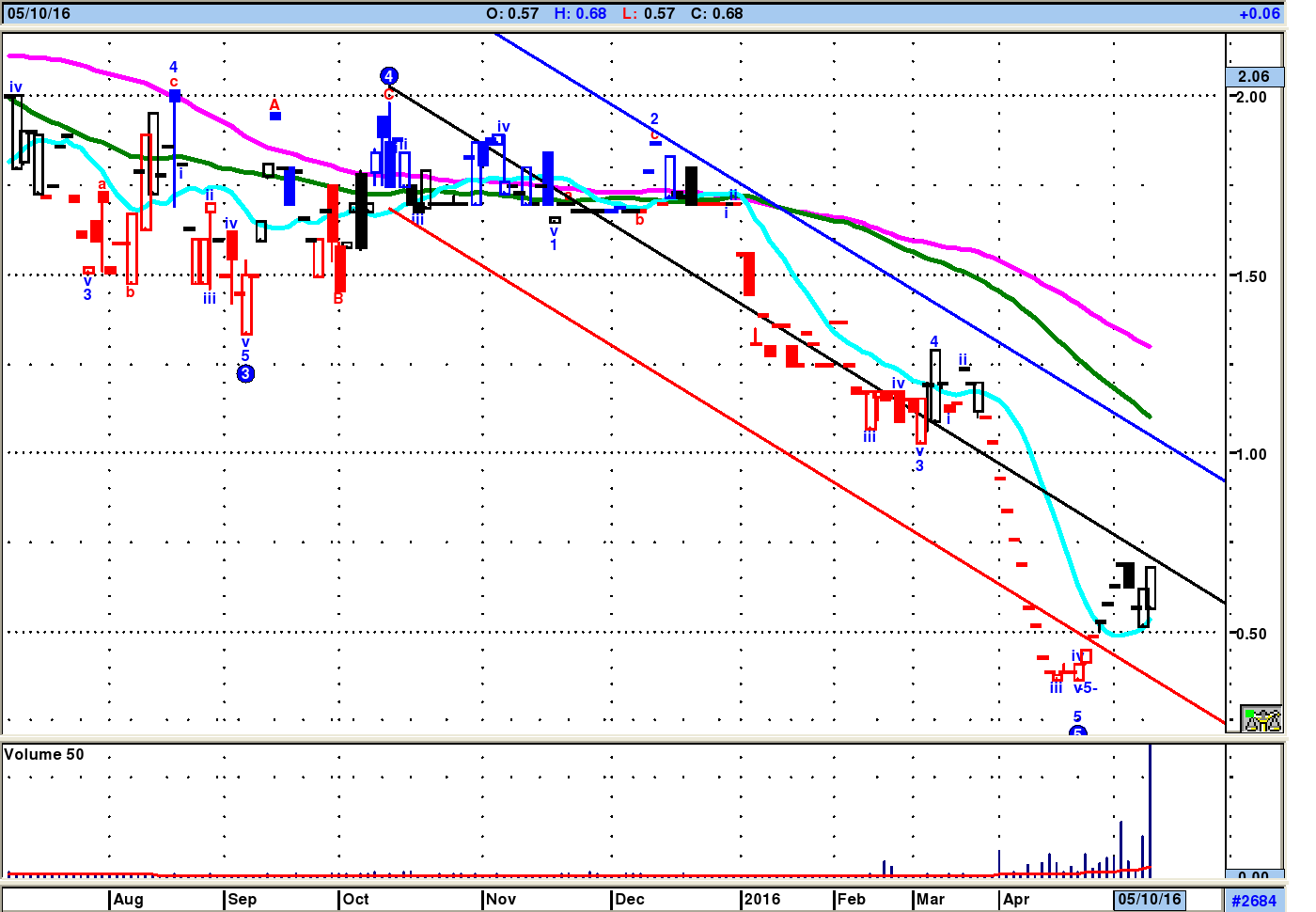The image size is (1316, 912).
Task: Click the H: 0.68 high value
Action: 580,13
